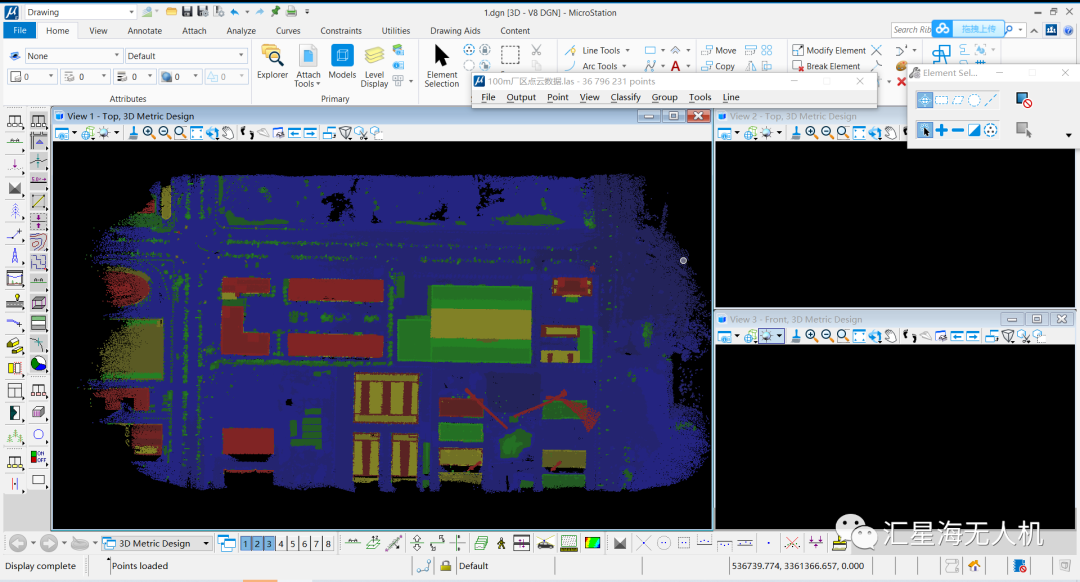Toggle view 2 button in view group

257,544
